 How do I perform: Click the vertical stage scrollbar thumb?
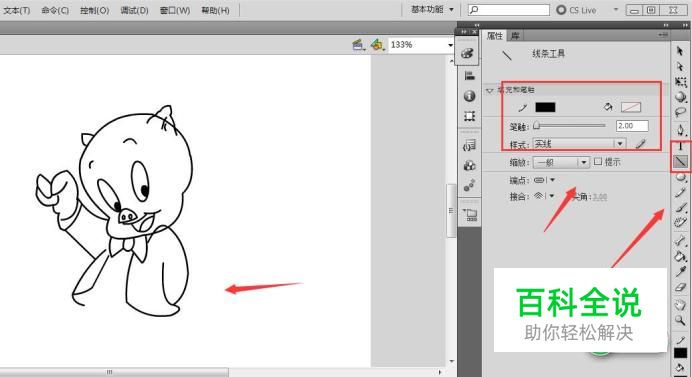point(451,210)
